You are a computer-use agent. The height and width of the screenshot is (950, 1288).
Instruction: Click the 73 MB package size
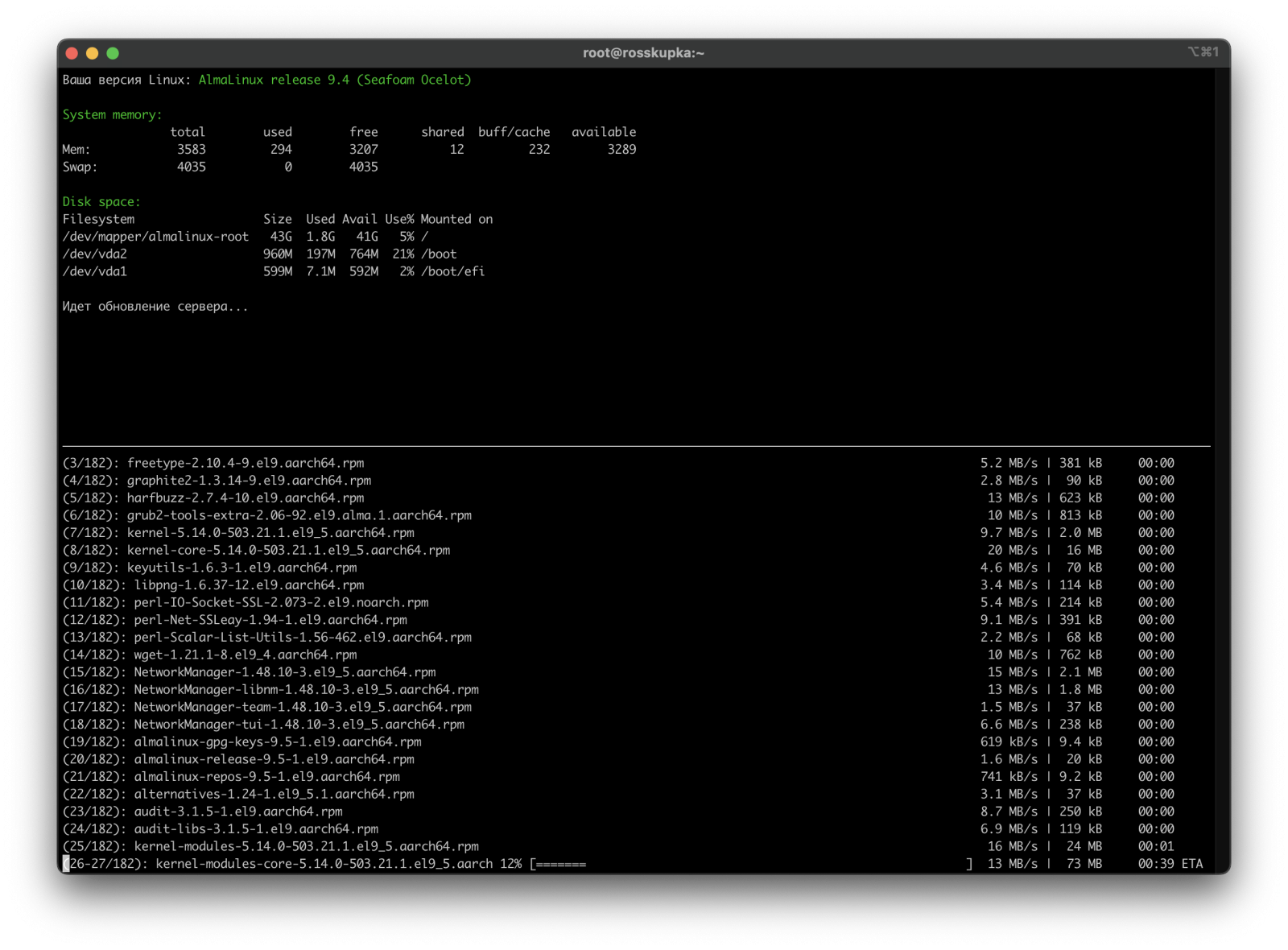1084,864
